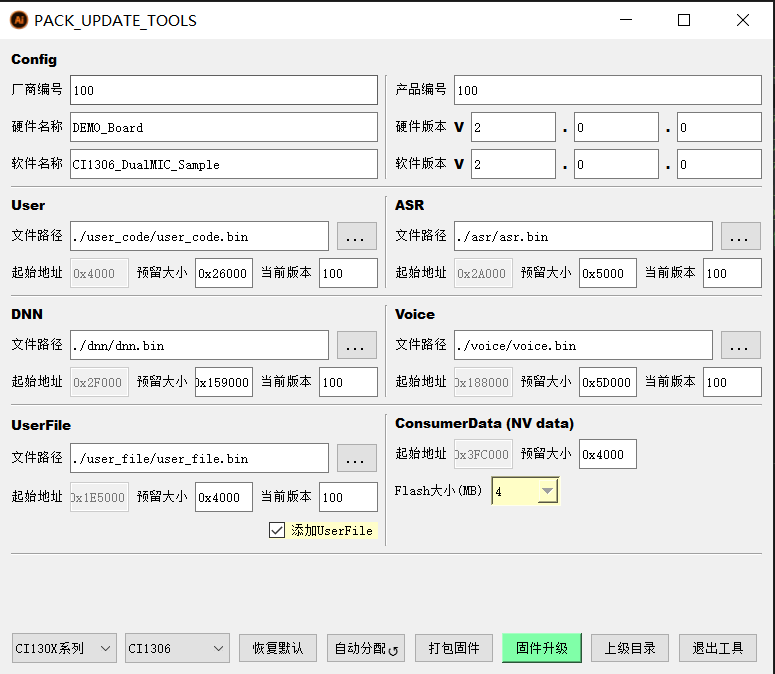Screen dimensions: 775x674
Task: Uncheck the 添加UserFile checkbox
Action: point(277,530)
